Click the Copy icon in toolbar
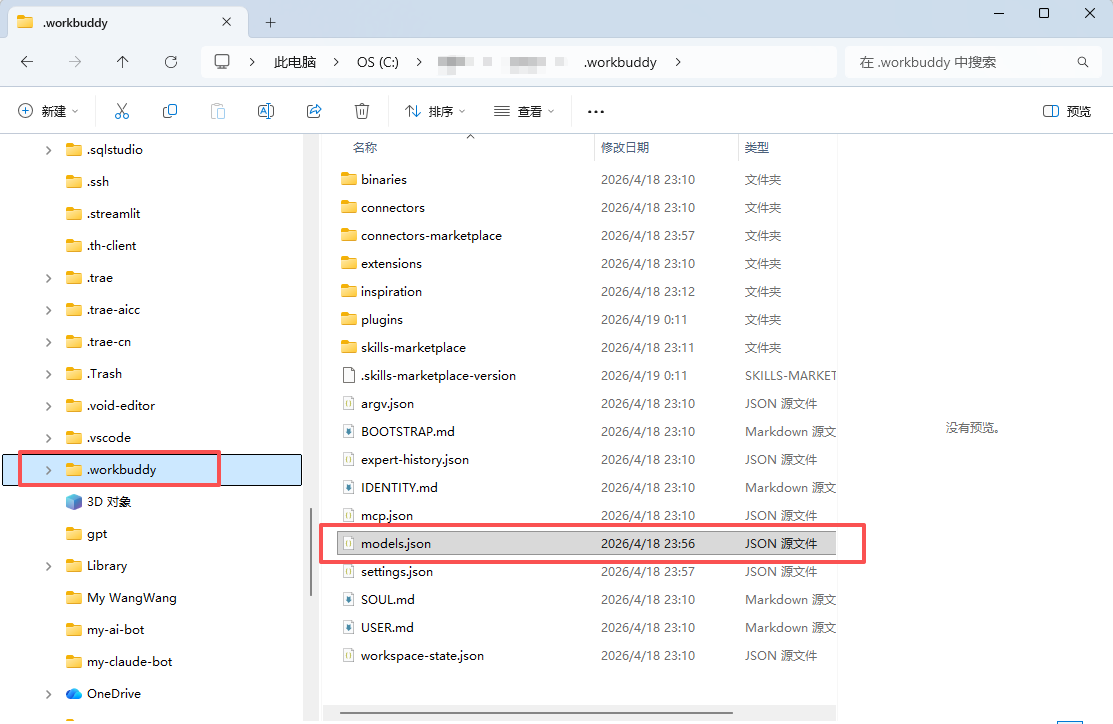 (170, 111)
